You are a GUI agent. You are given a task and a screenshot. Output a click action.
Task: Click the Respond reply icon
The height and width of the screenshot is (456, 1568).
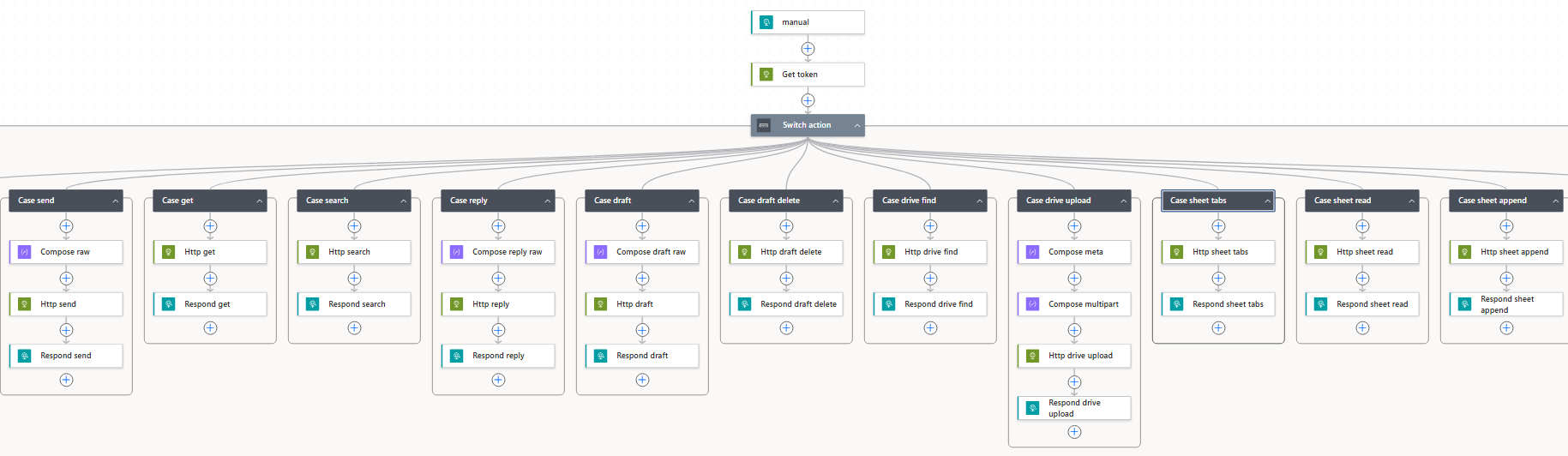coord(457,356)
